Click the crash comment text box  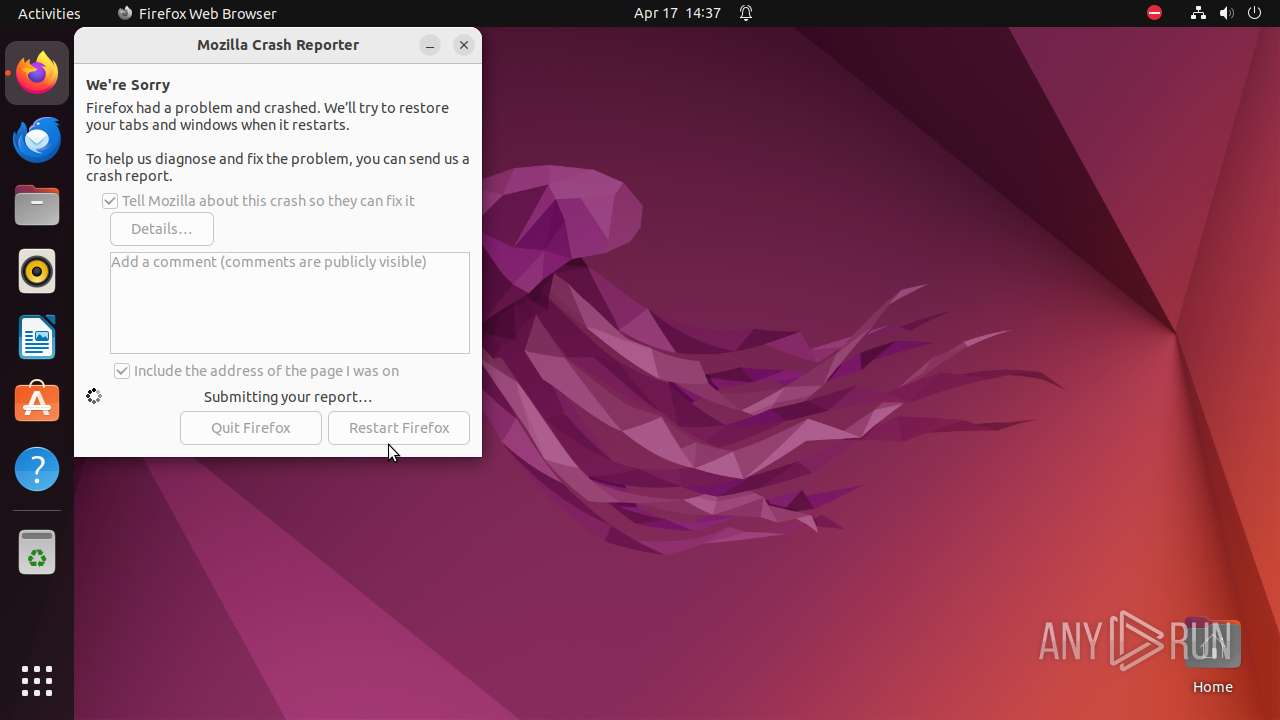(290, 303)
